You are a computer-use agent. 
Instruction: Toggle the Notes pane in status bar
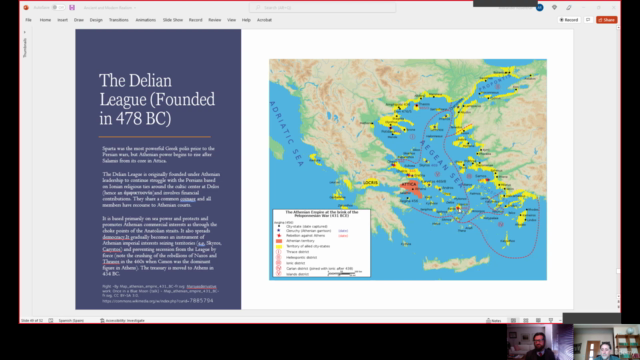pyautogui.click(x=494, y=320)
